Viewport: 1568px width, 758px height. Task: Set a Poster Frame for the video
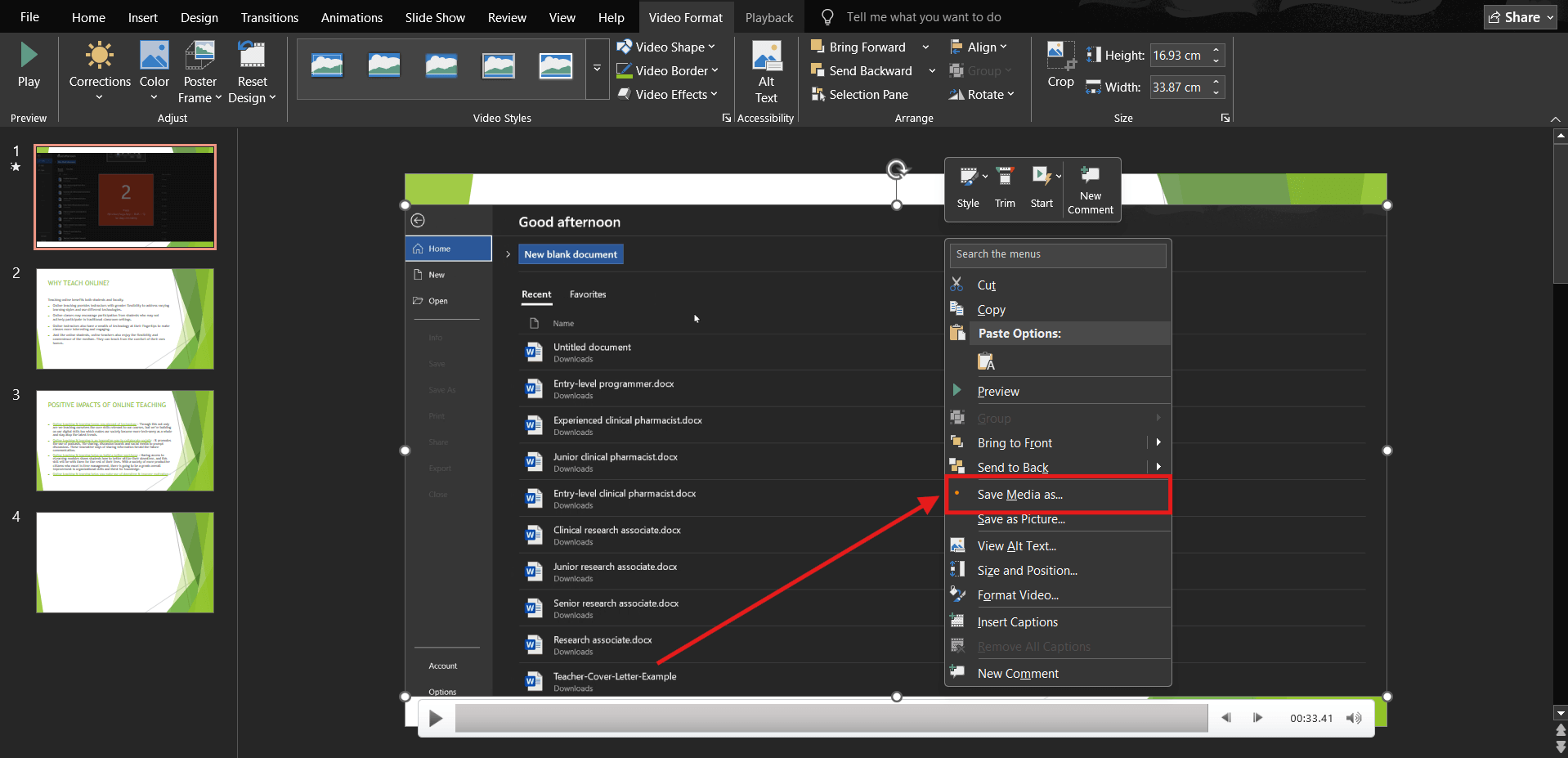[199, 70]
